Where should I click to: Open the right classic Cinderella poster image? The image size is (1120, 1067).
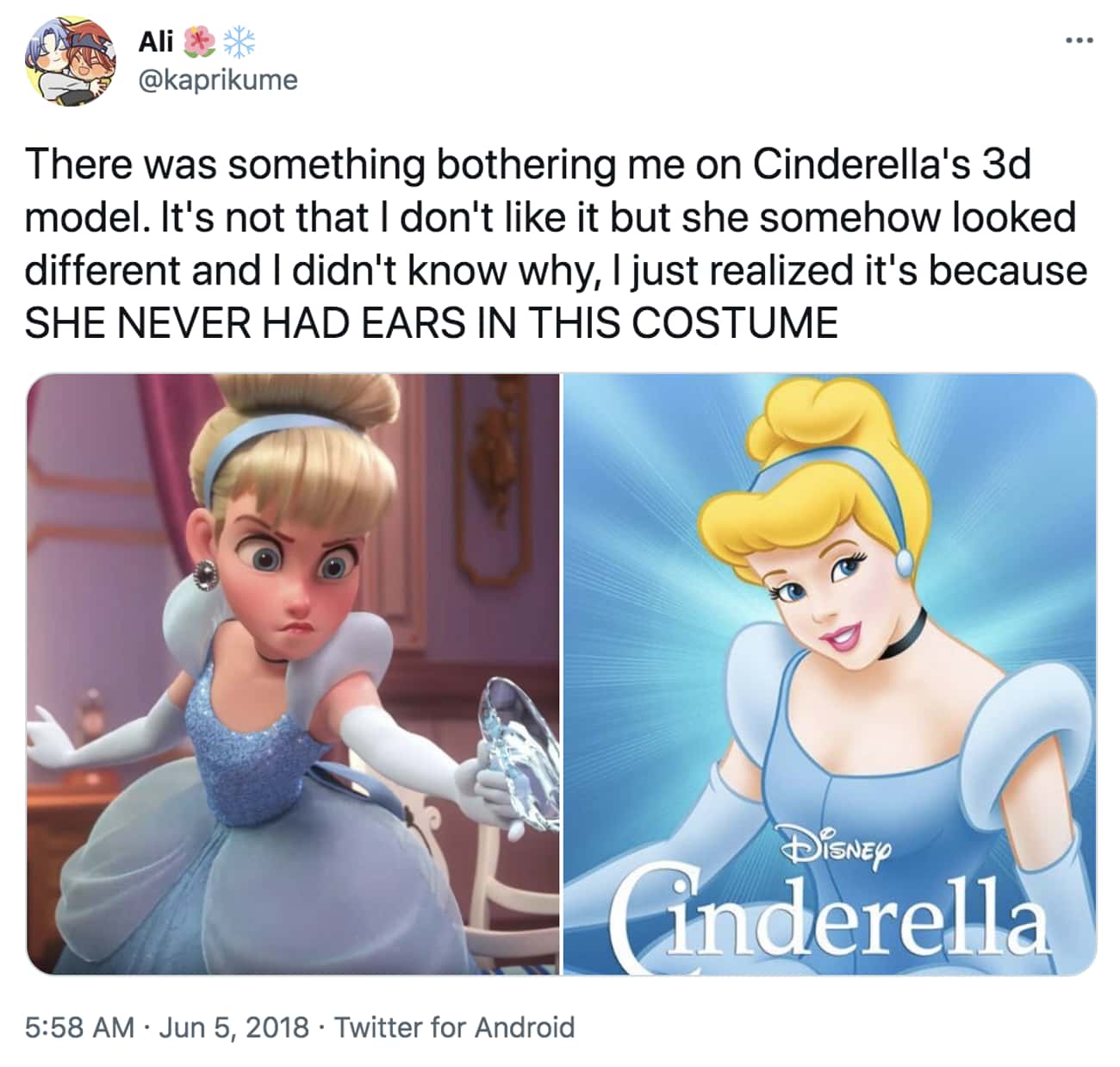tap(830, 674)
